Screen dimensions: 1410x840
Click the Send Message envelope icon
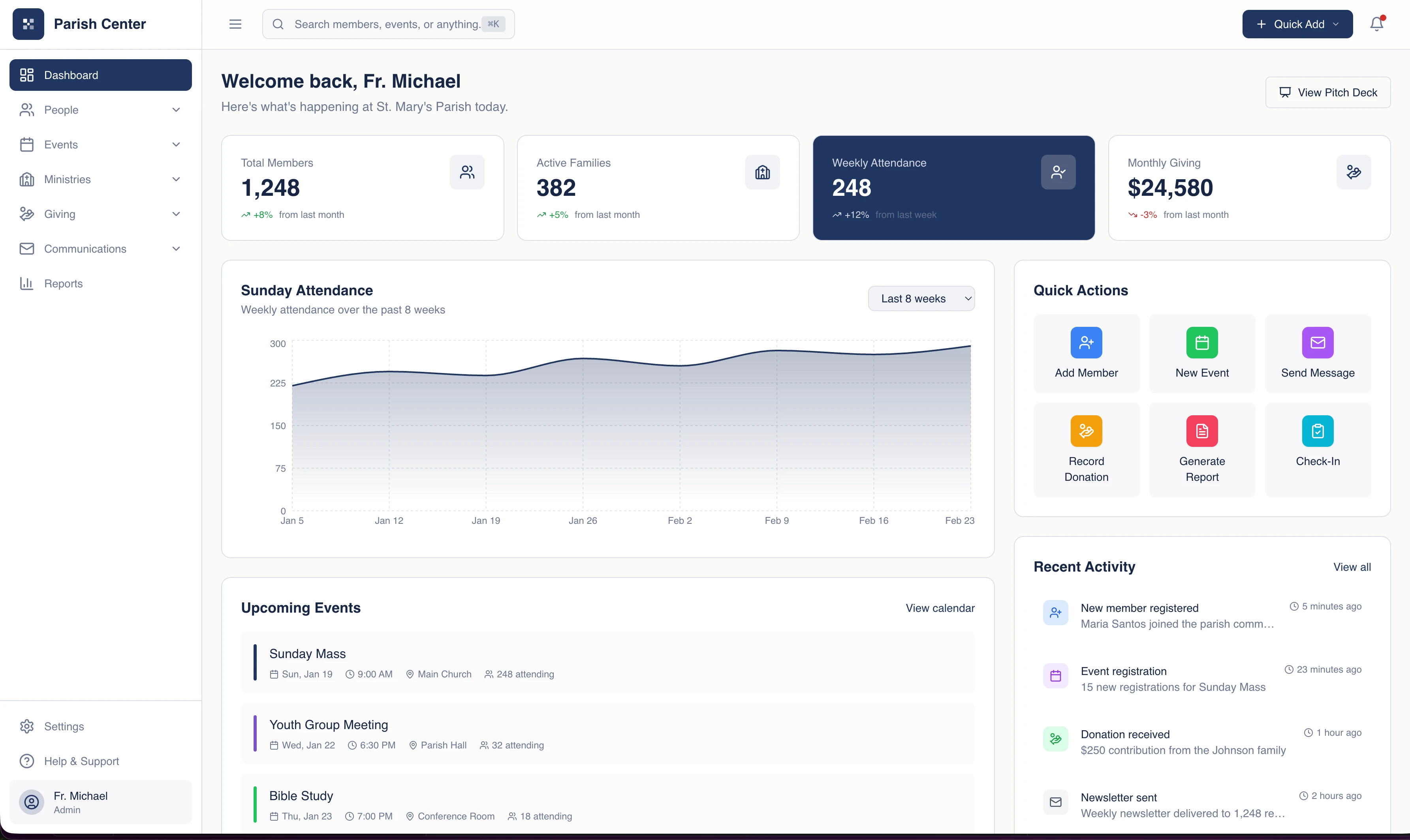(1318, 342)
